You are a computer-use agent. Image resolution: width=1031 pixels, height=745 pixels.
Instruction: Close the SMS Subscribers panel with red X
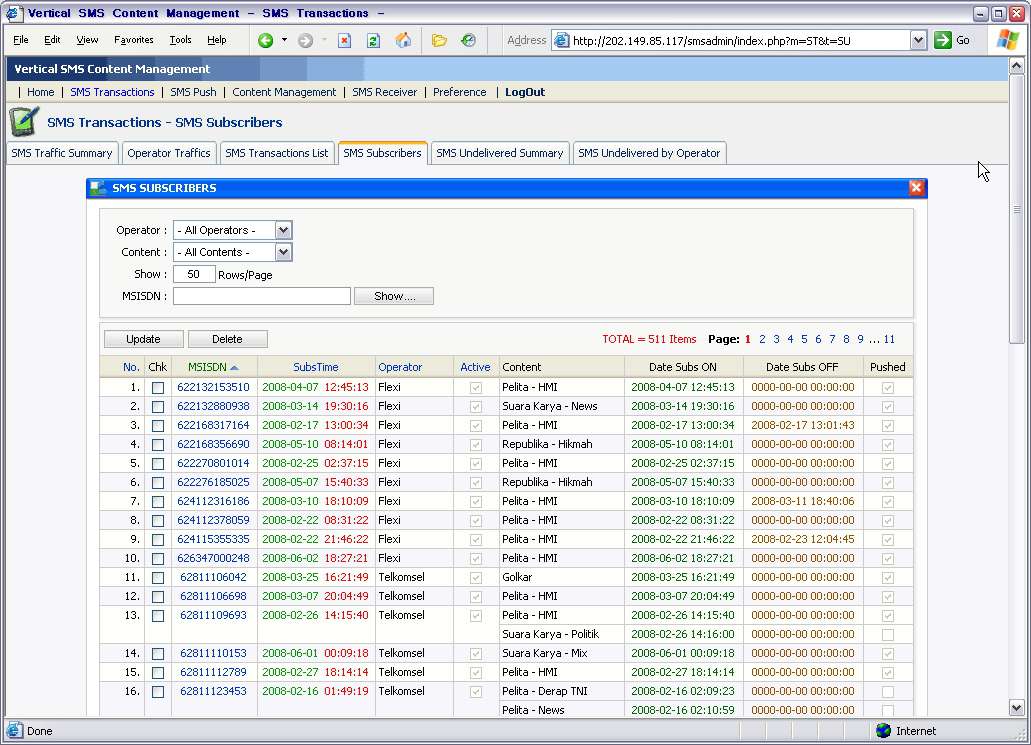tap(916, 188)
